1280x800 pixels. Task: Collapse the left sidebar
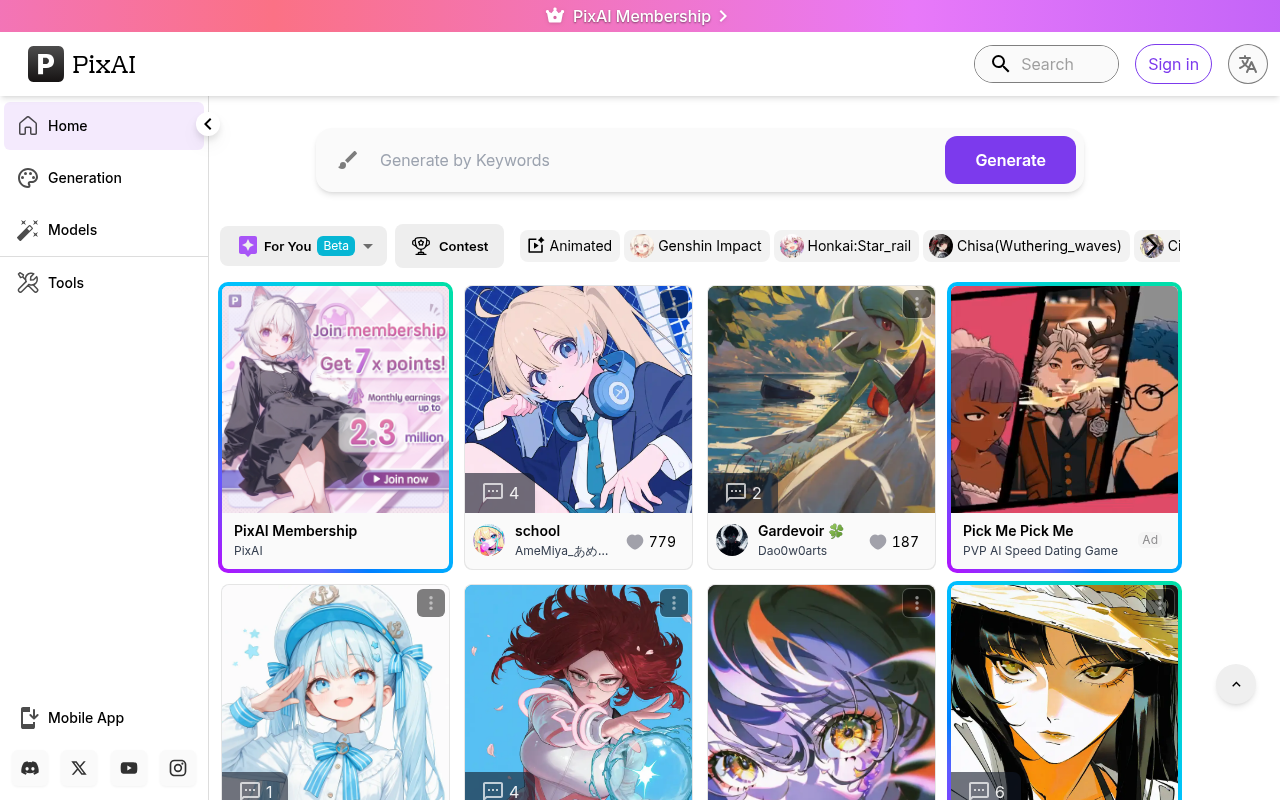(x=207, y=123)
